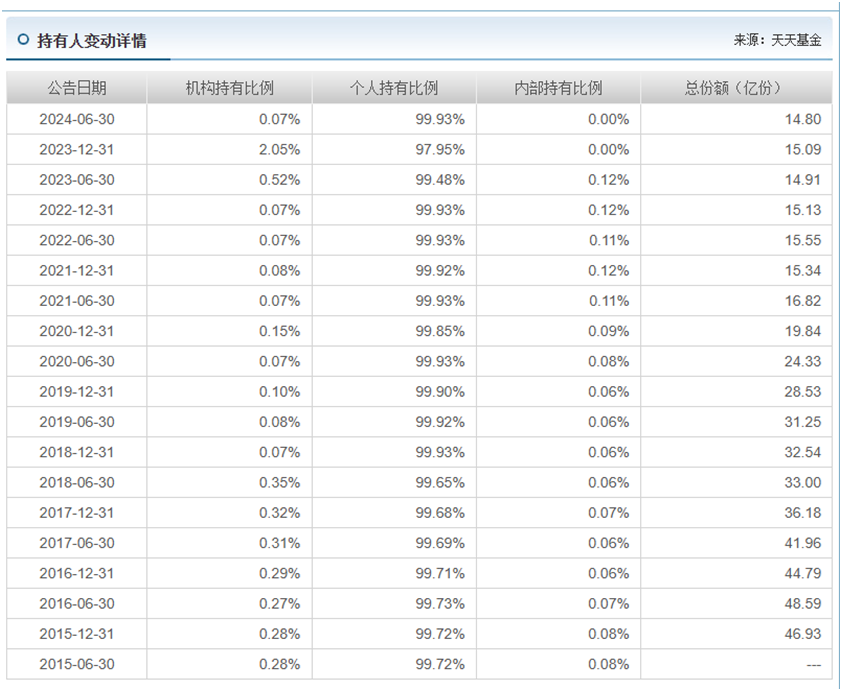Click institutional ratio 0.10% in 2019-12-31 row

pos(279,392)
